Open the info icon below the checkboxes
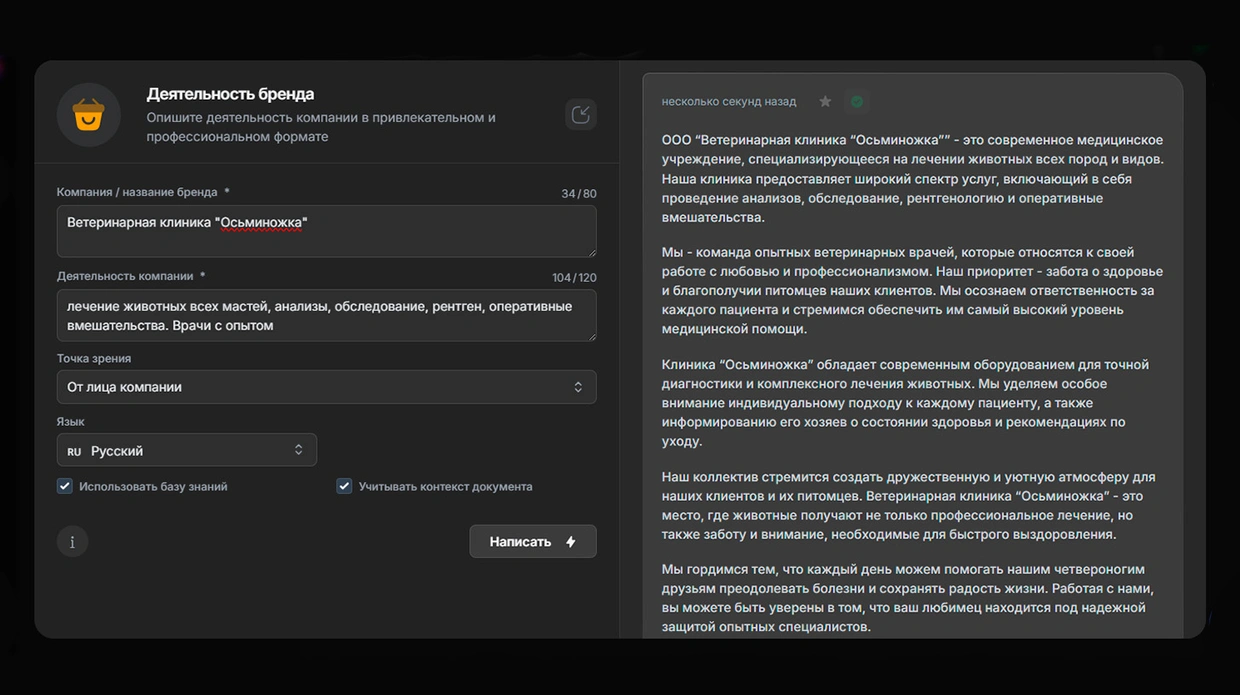The height and width of the screenshot is (695, 1240). point(72,541)
